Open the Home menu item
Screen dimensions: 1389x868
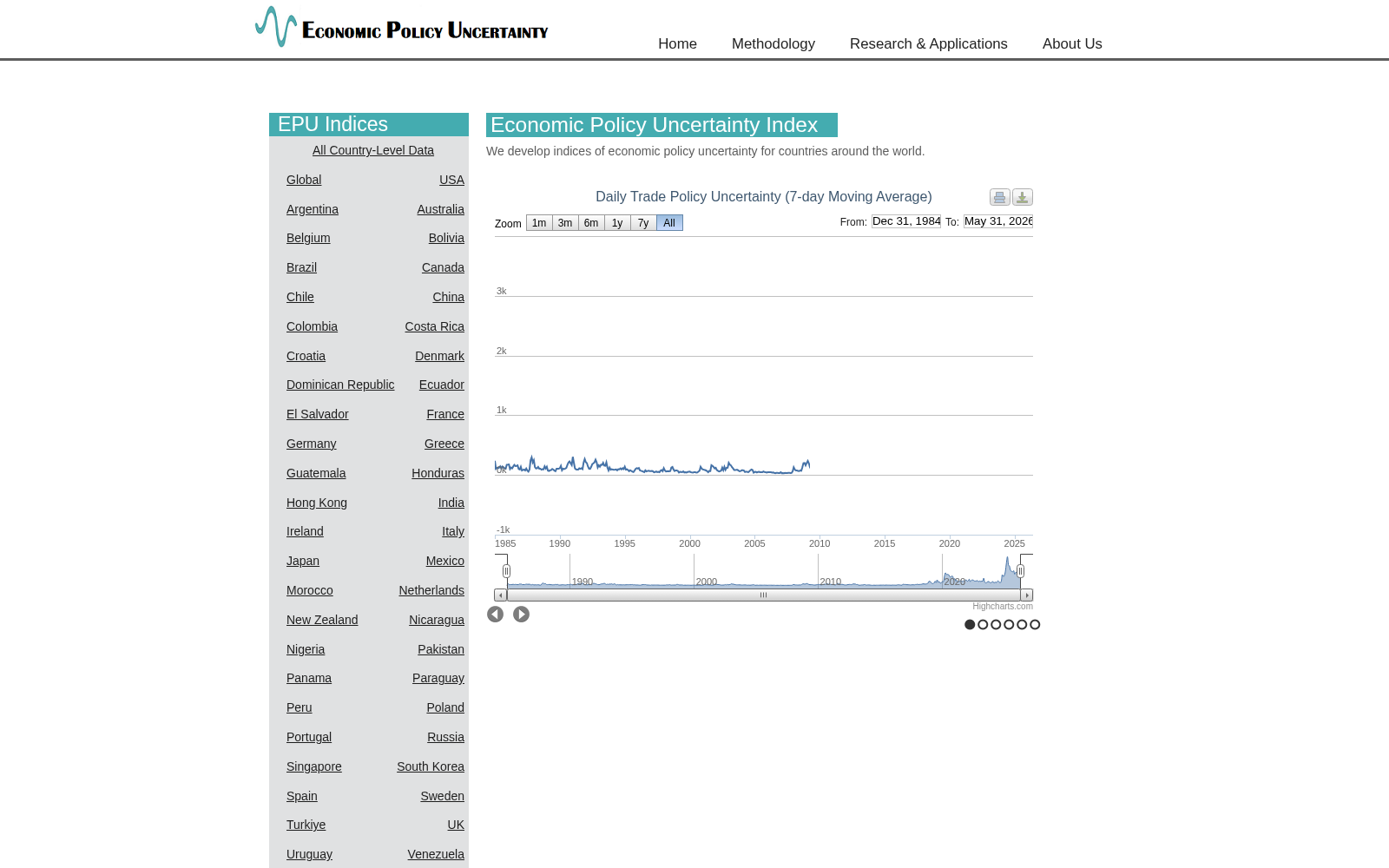[677, 43]
